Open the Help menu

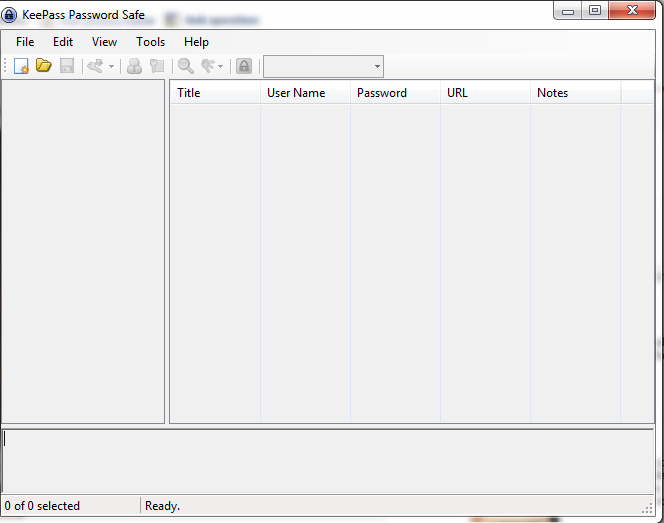pyautogui.click(x=196, y=42)
